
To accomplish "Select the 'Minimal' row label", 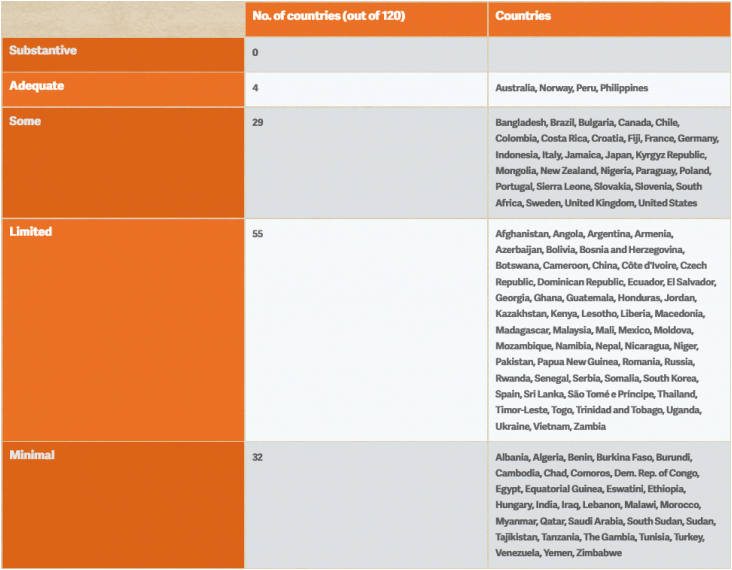I will (32, 455).
